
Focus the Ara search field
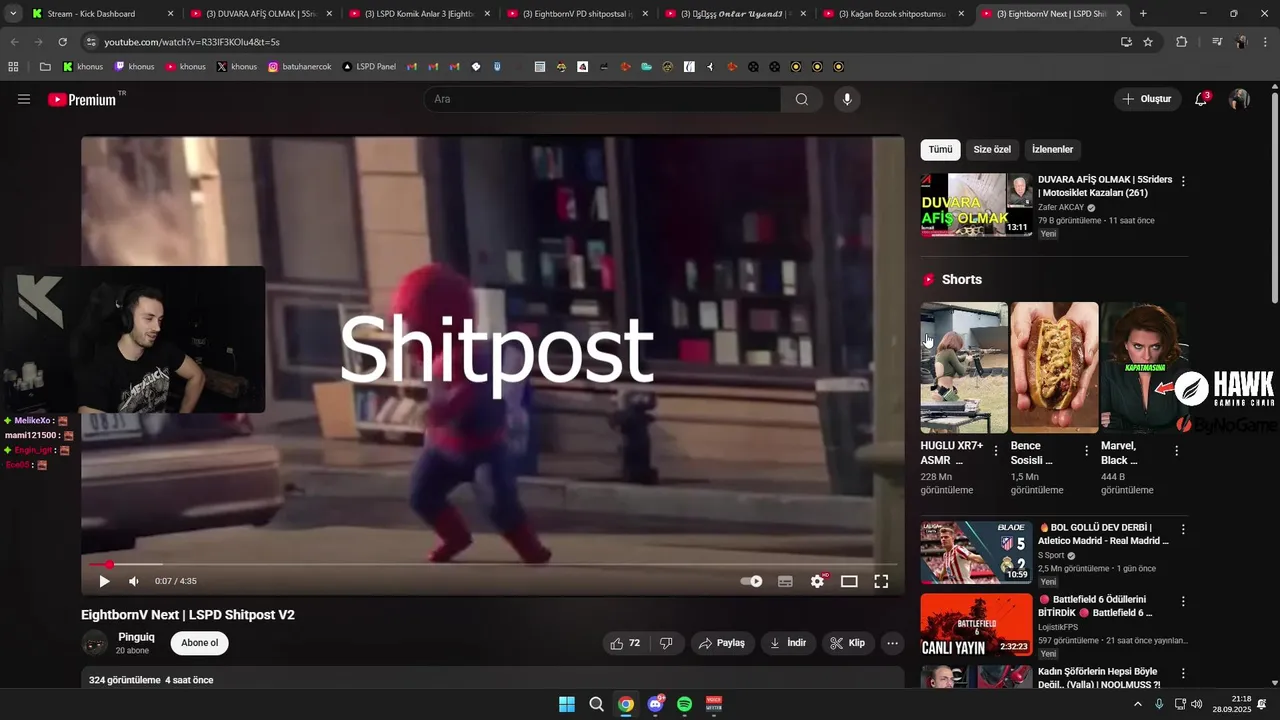pyautogui.click(x=602, y=99)
